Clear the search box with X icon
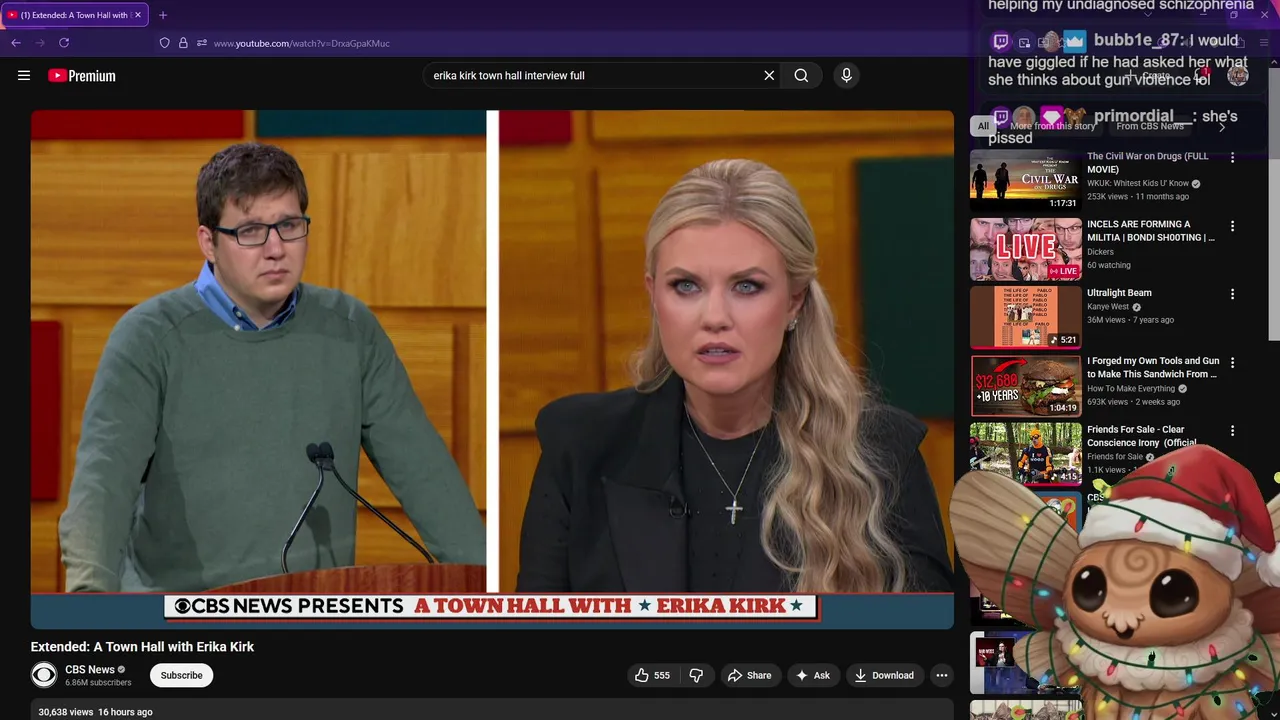1280x720 pixels. tap(769, 75)
